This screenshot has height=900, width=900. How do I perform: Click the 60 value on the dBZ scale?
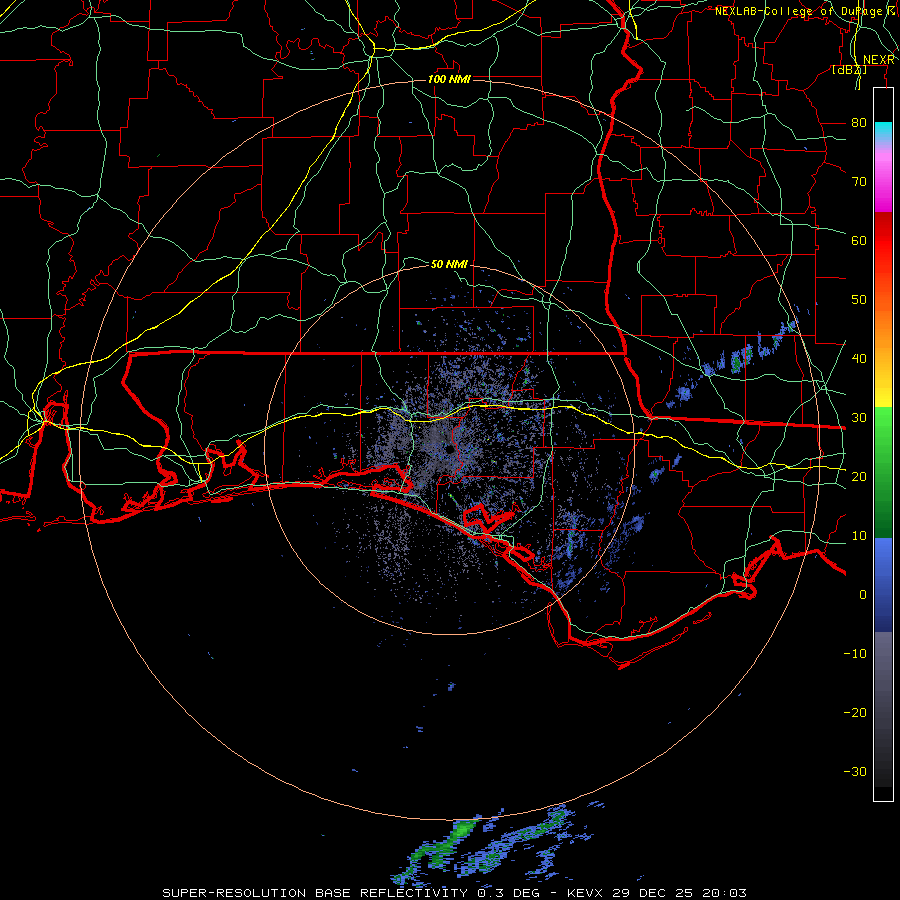(859, 240)
